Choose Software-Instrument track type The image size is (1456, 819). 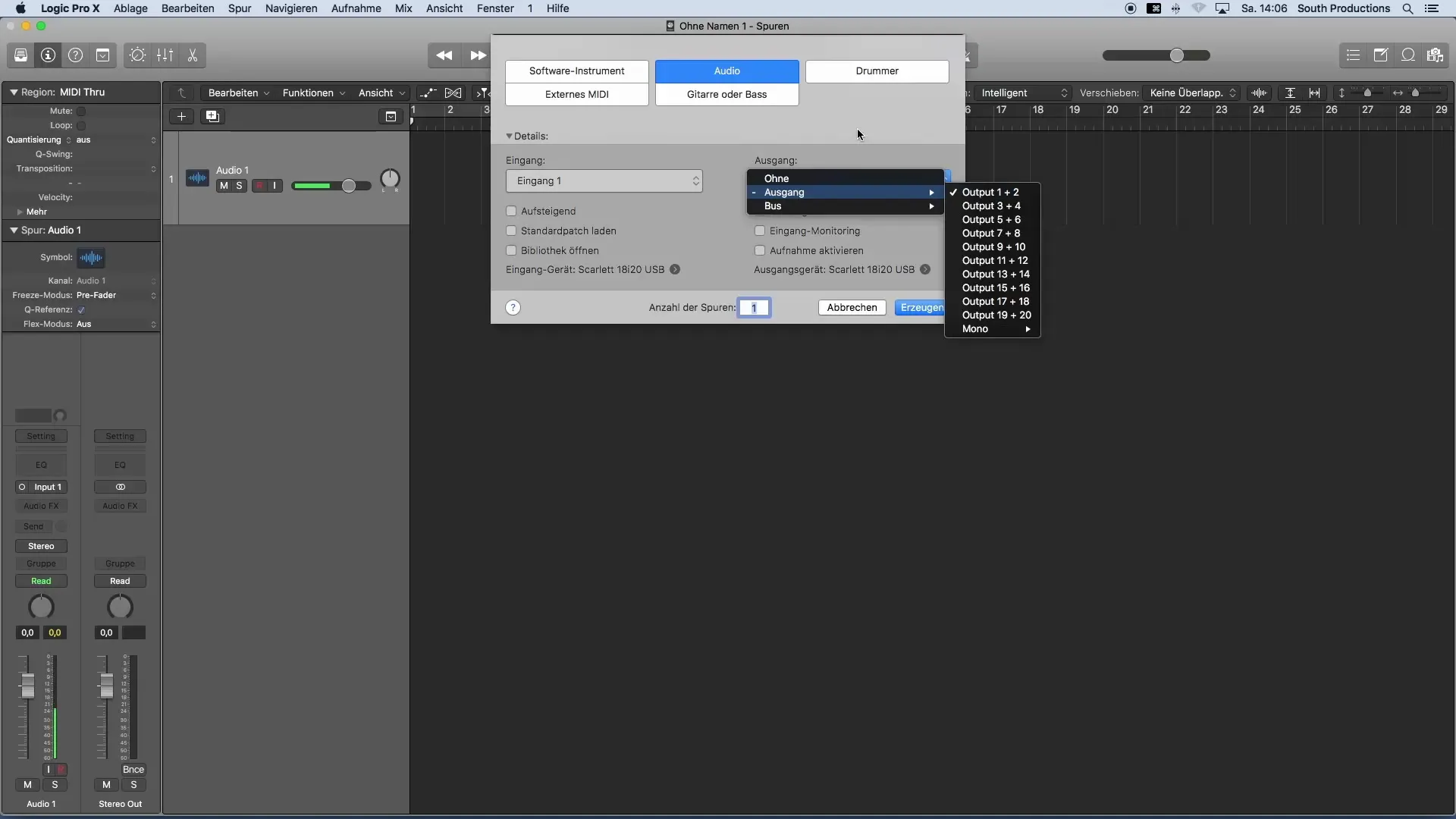(577, 71)
